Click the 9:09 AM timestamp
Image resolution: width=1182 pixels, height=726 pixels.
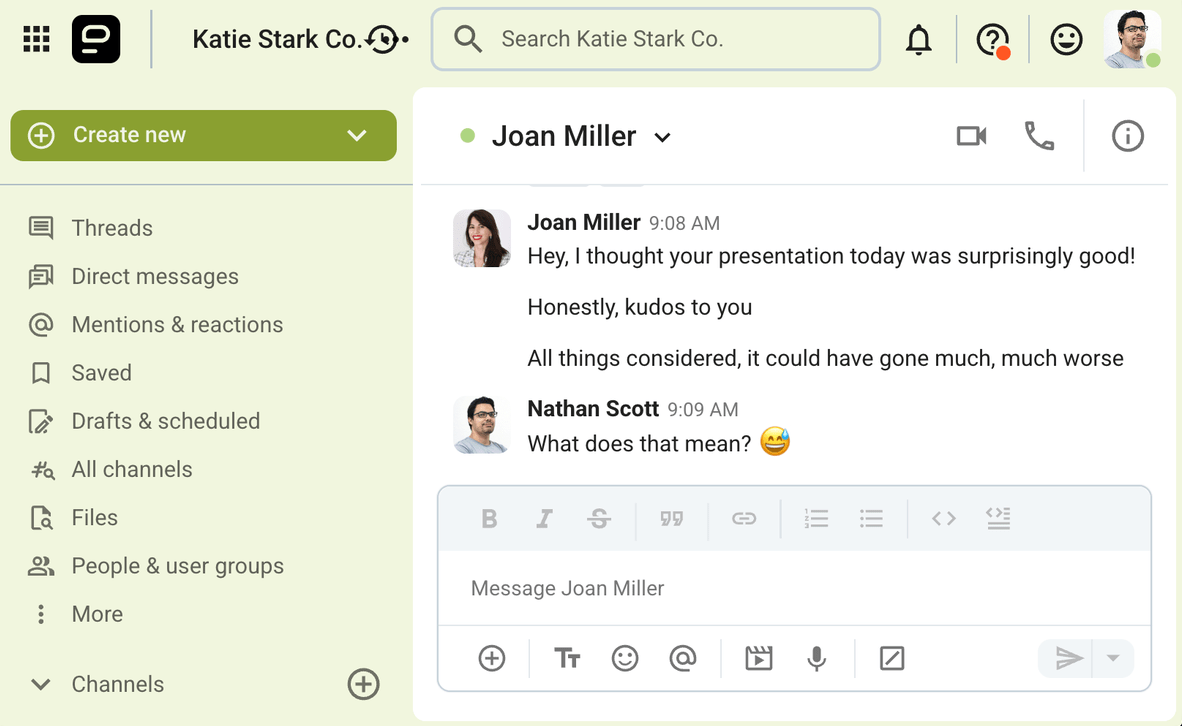point(703,410)
